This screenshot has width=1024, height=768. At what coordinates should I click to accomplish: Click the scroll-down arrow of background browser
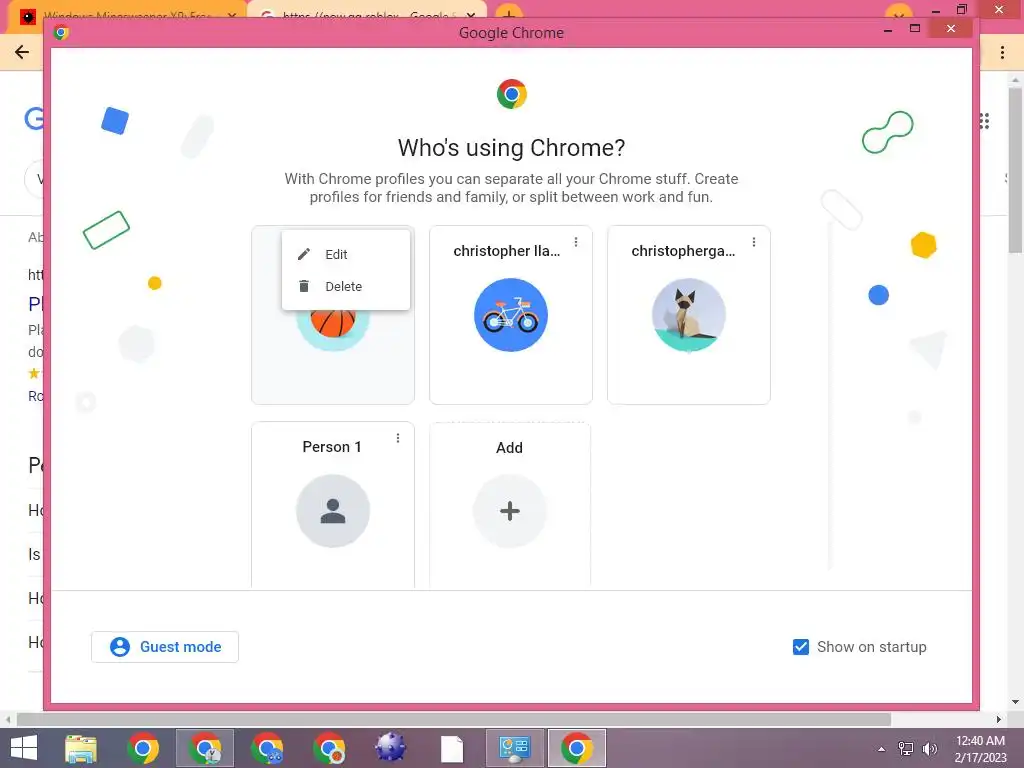(1016, 702)
